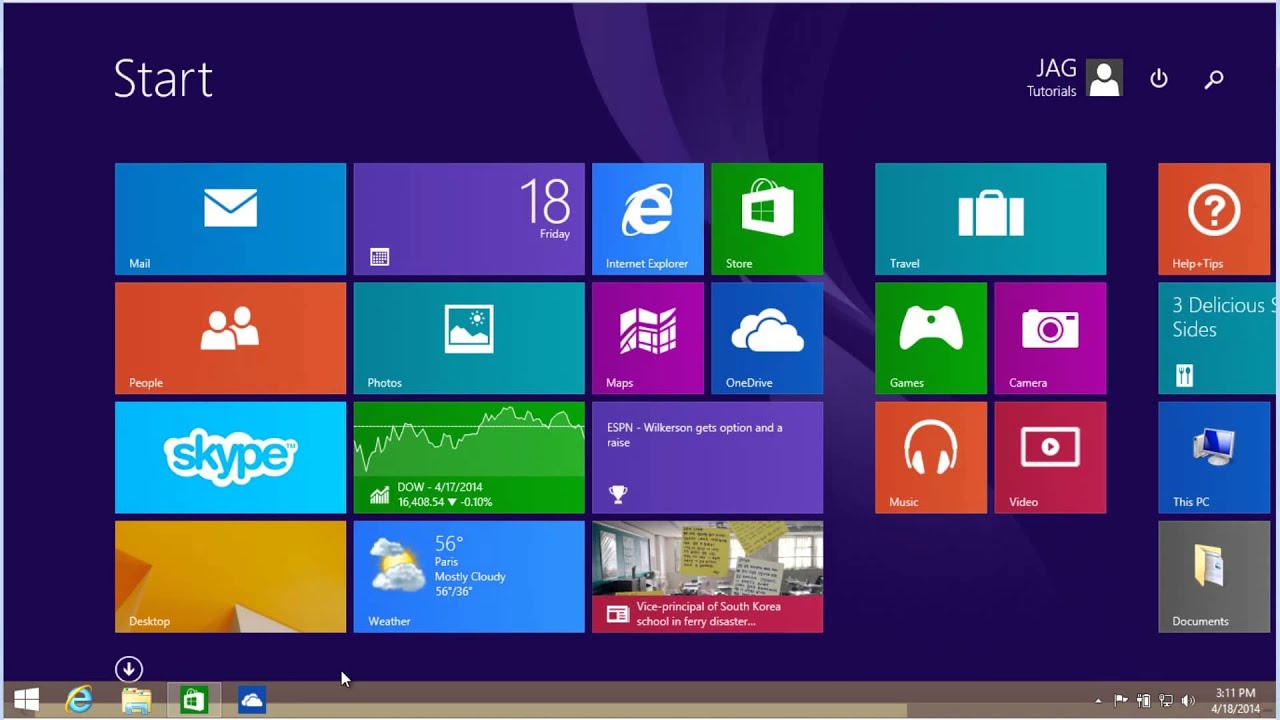Launch the Skype tile
This screenshot has width=1280, height=720.
230,457
